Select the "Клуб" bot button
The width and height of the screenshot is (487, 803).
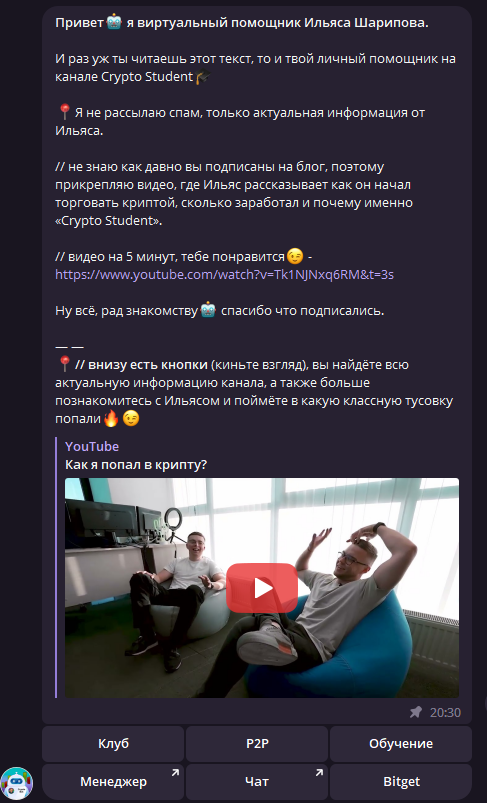[113, 744]
